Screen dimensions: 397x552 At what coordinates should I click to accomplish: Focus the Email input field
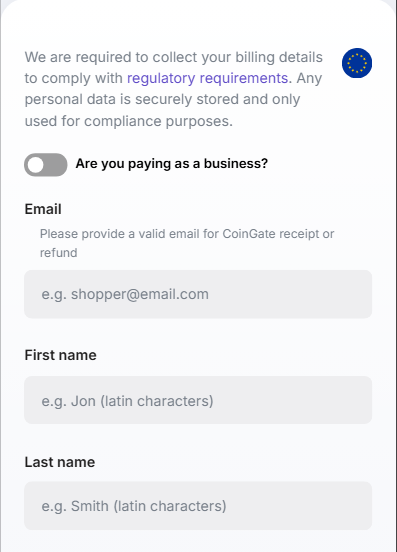pos(198,294)
